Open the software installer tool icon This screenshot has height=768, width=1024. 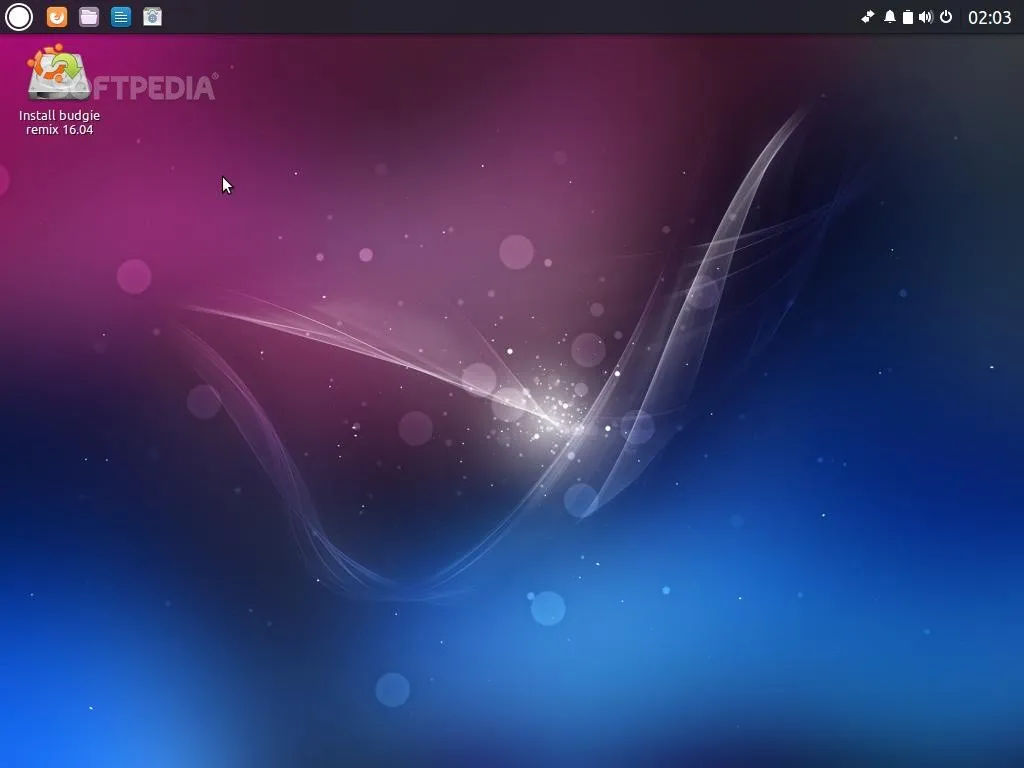(152, 17)
